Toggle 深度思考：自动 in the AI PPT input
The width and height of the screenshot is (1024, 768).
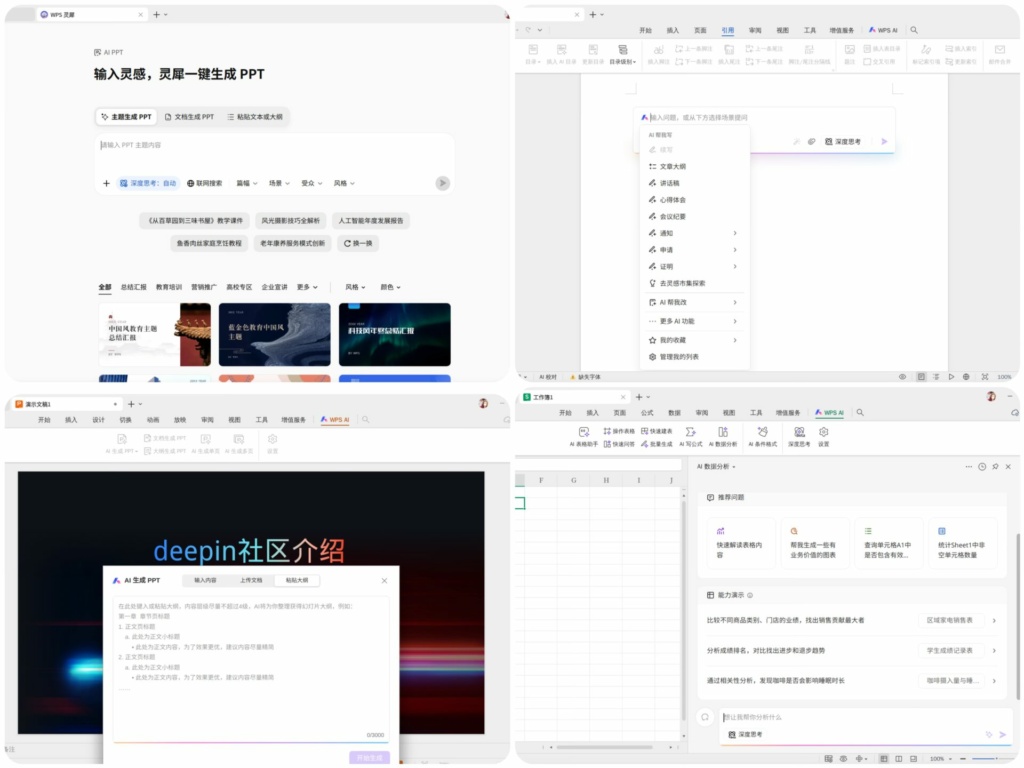[x=148, y=183]
